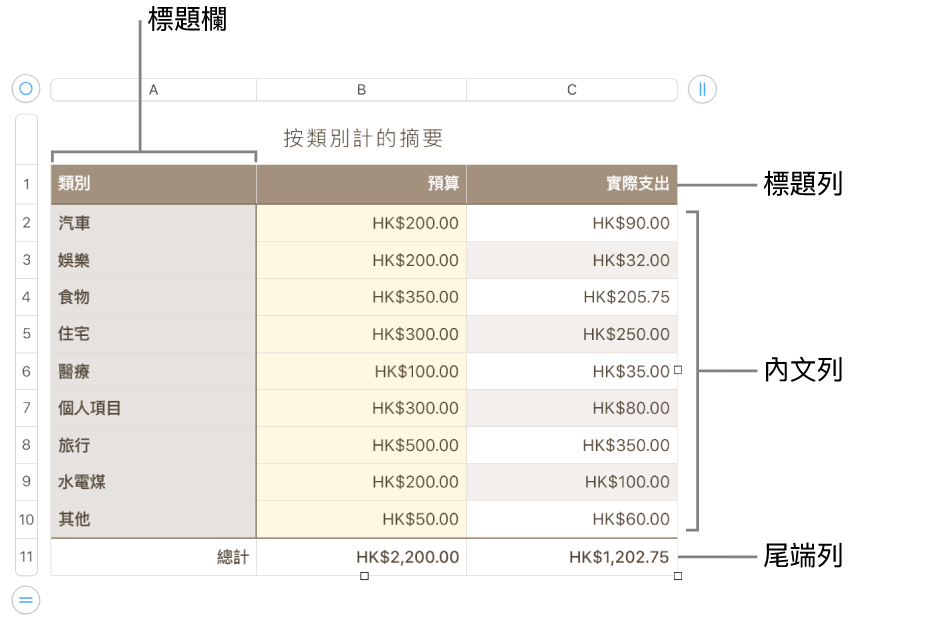Click actual cell HK$90.00
Image resolution: width=928 pixels, height=620 pixels.
(572, 223)
